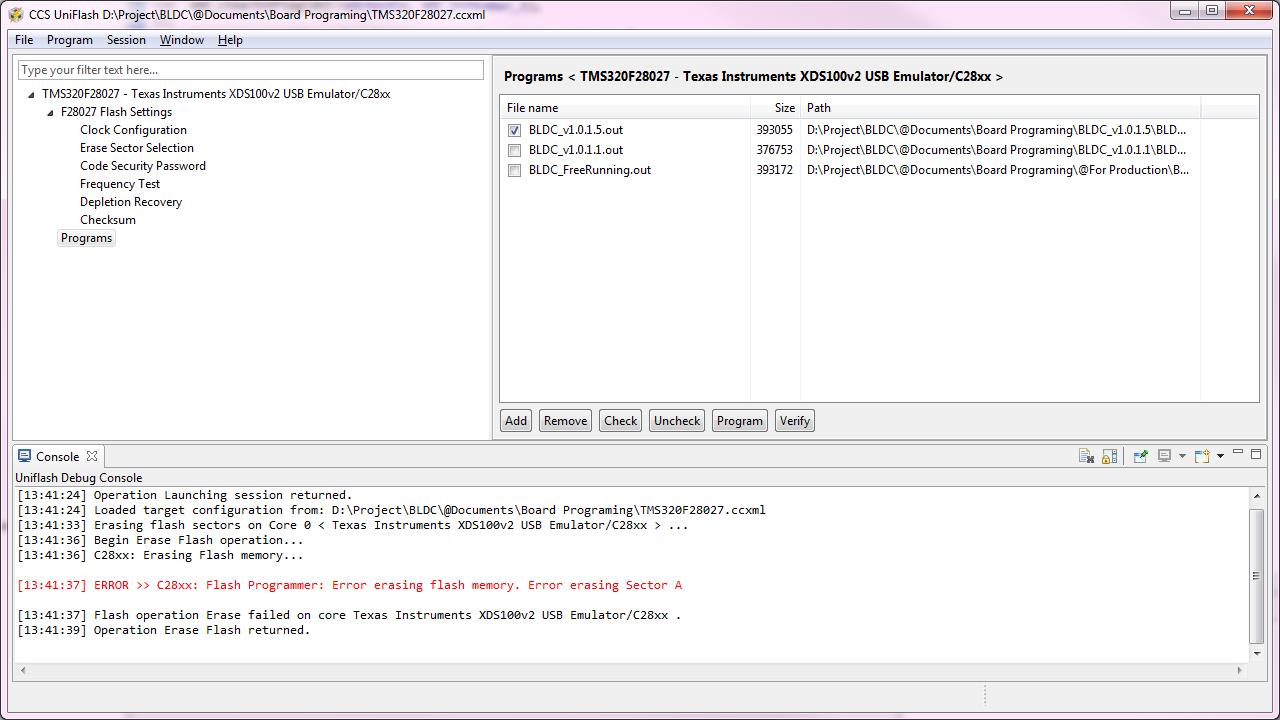Image resolution: width=1280 pixels, height=720 pixels.
Task: Click the Verify button
Action: 794,421
